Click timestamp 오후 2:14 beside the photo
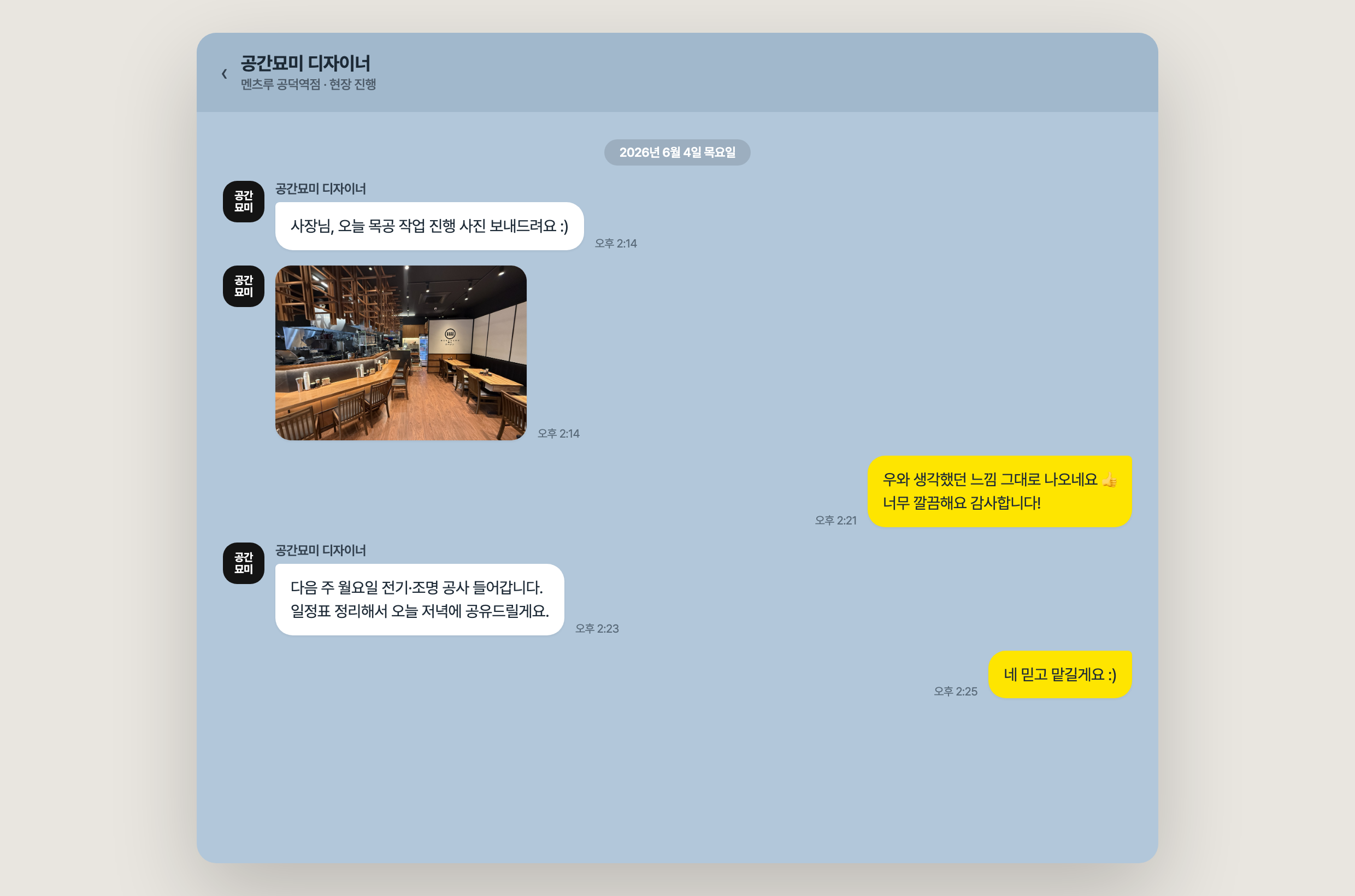The width and height of the screenshot is (1355, 896). click(x=558, y=434)
